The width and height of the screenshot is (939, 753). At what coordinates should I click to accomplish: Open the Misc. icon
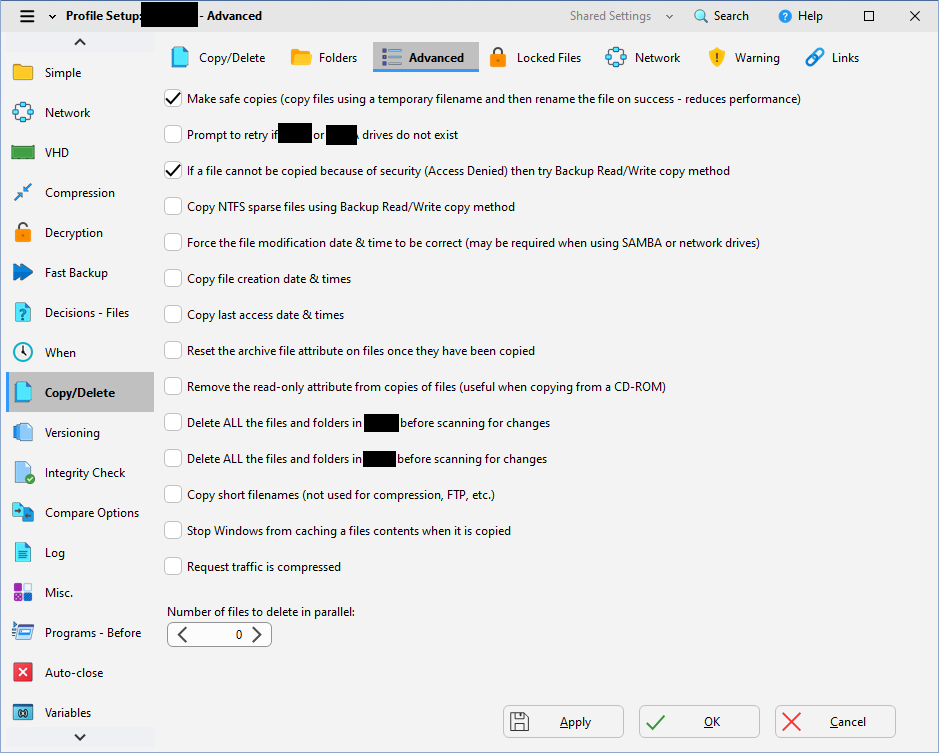[23, 592]
